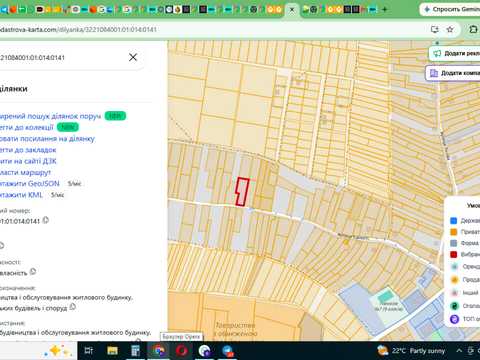Click the orange private-ownership legend swatch
Screen dimensions: 480x360
click(453, 232)
